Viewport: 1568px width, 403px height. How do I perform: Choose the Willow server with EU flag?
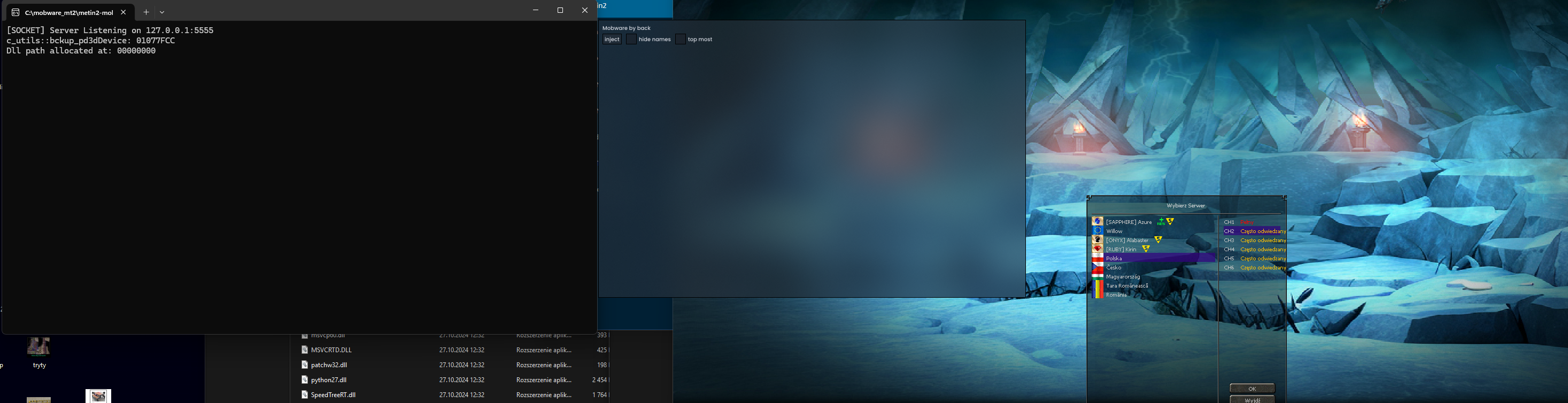click(x=1114, y=231)
